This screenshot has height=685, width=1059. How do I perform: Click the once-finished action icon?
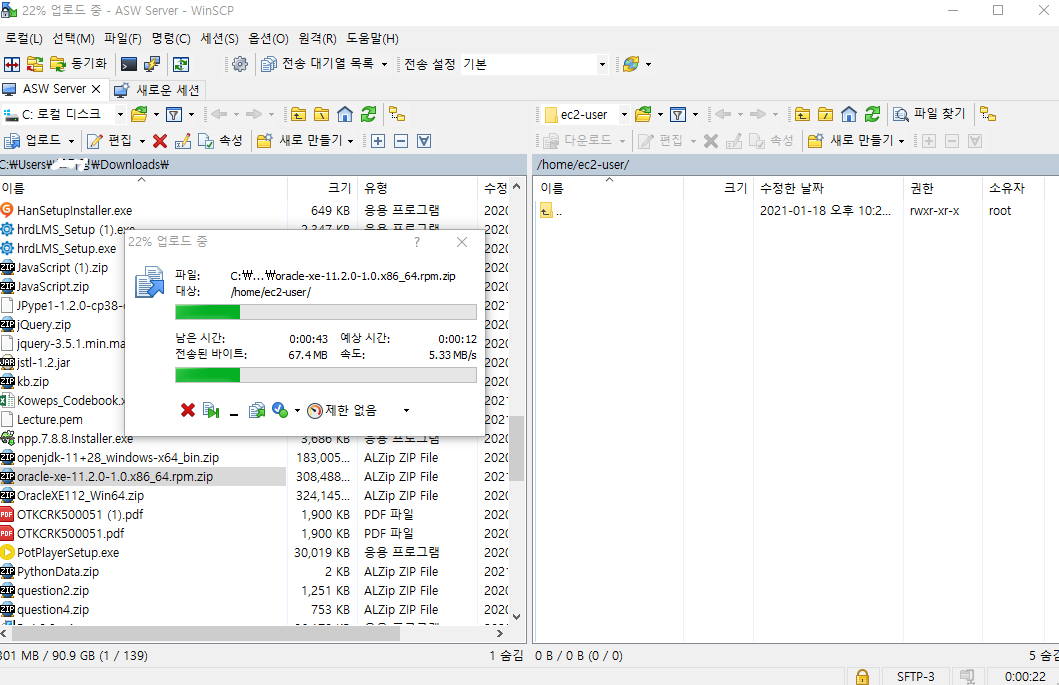click(280, 410)
